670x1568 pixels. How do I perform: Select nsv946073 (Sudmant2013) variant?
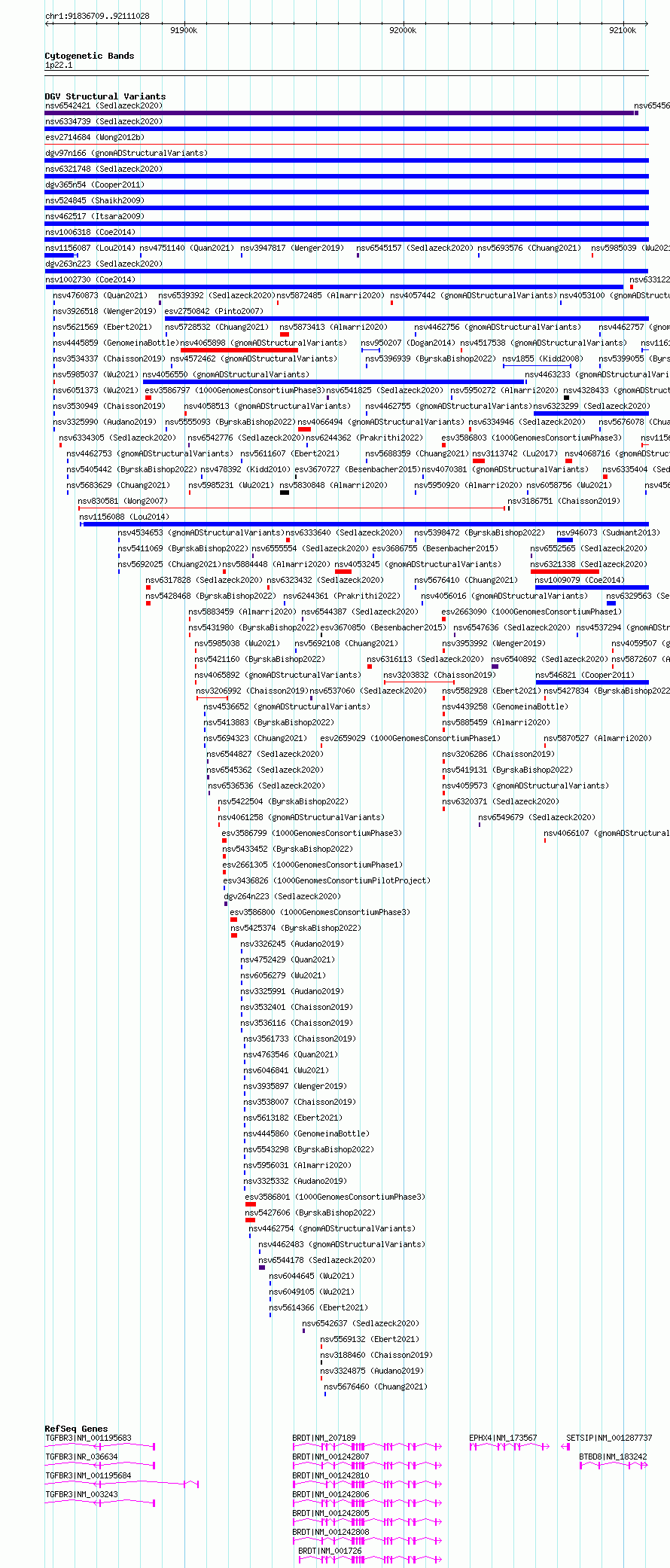(x=565, y=540)
